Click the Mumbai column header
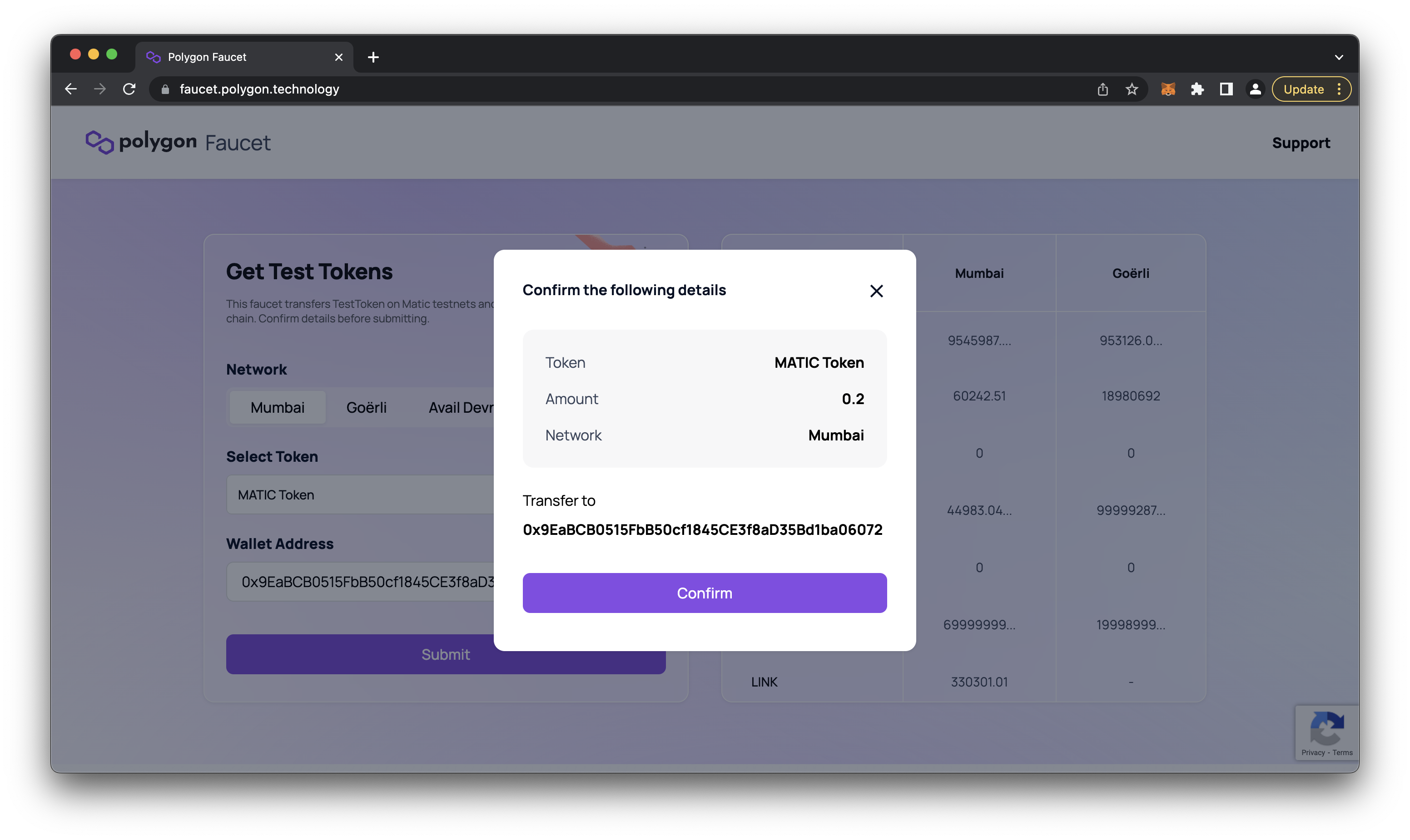 tap(979, 273)
